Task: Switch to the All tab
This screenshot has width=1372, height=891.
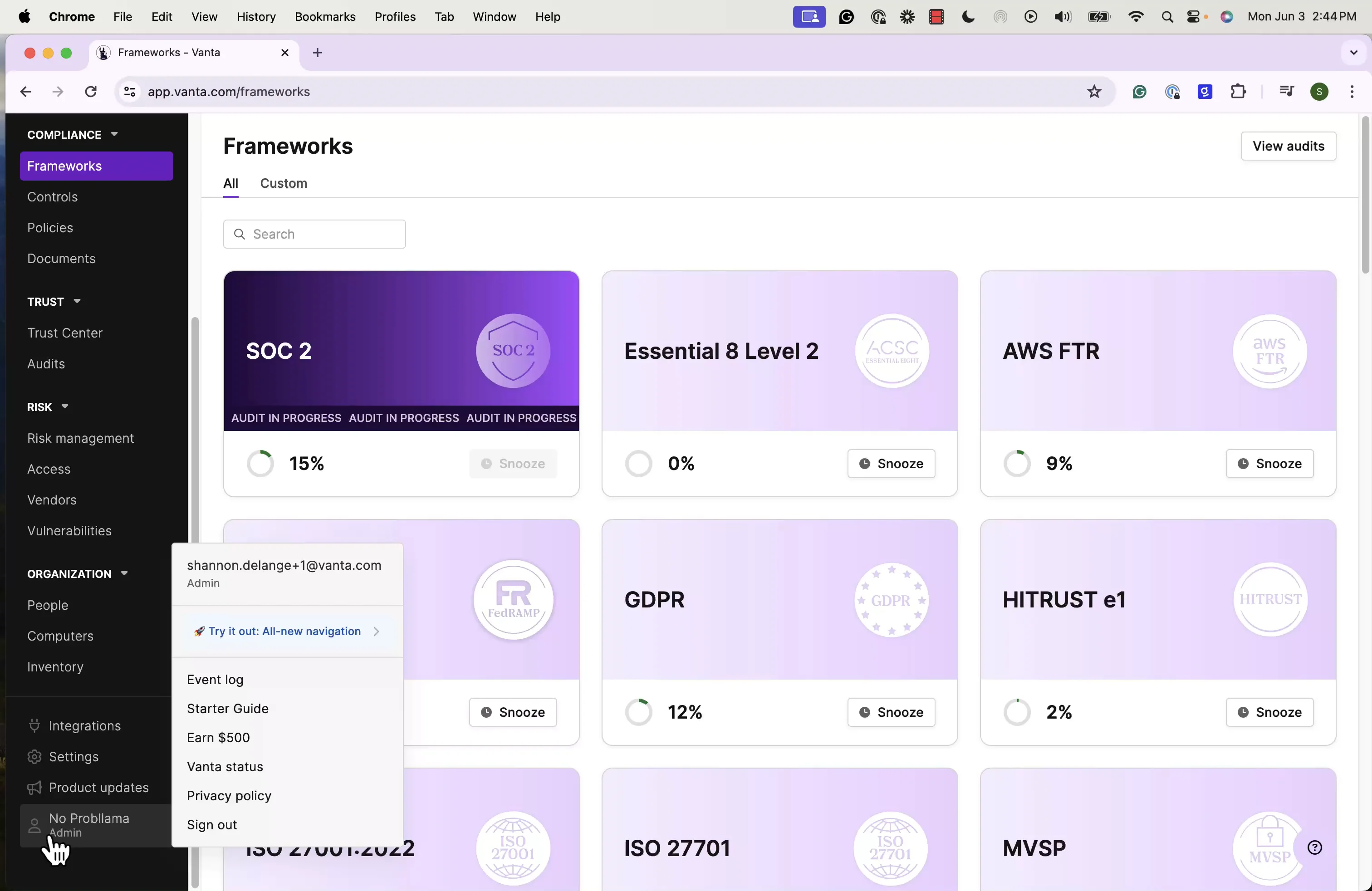Action: [230, 183]
